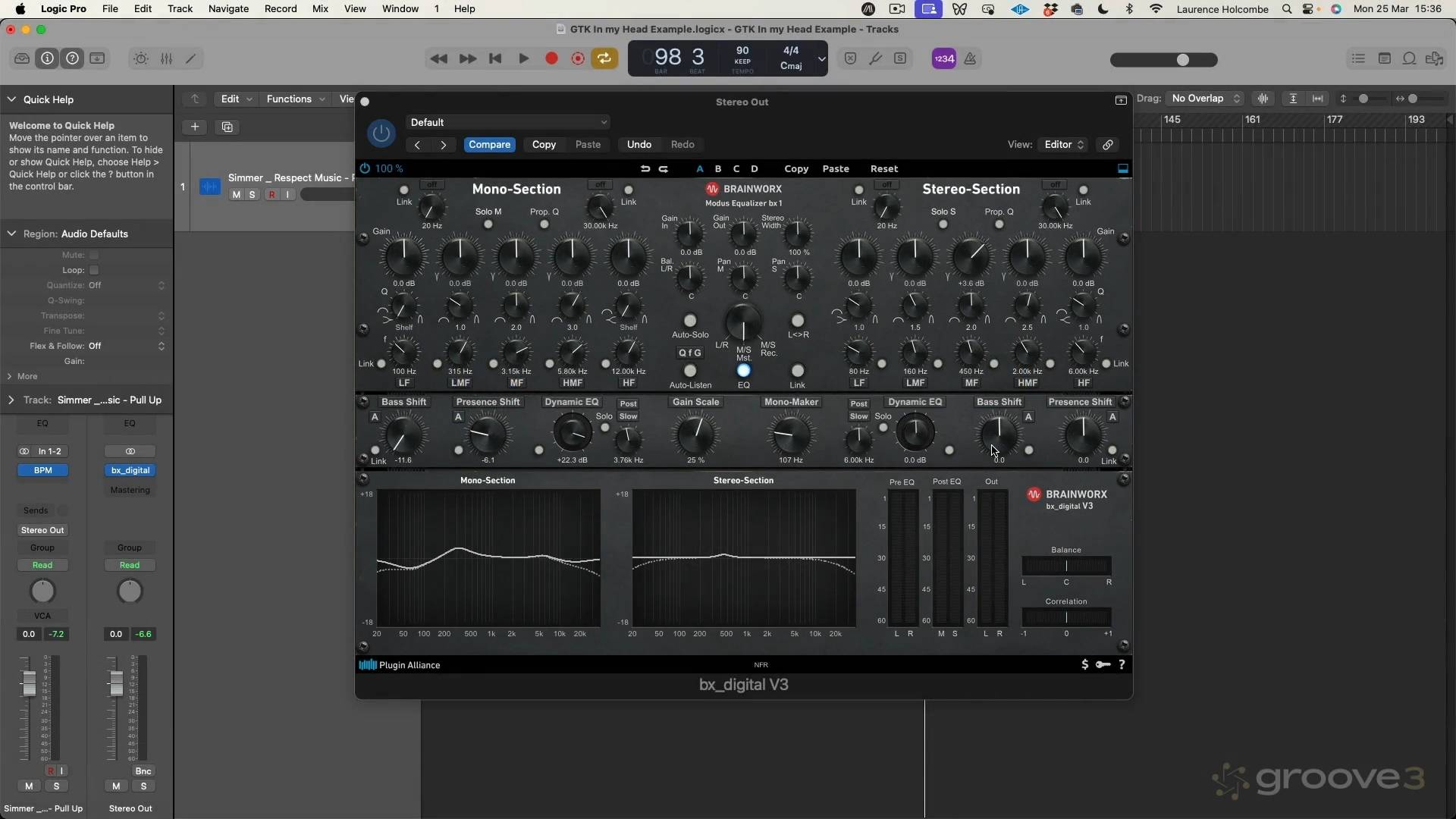Click the metronome icon in control bar
Image resolution: width=1456 pixels, height=819 pixels.
coord(970,58)
